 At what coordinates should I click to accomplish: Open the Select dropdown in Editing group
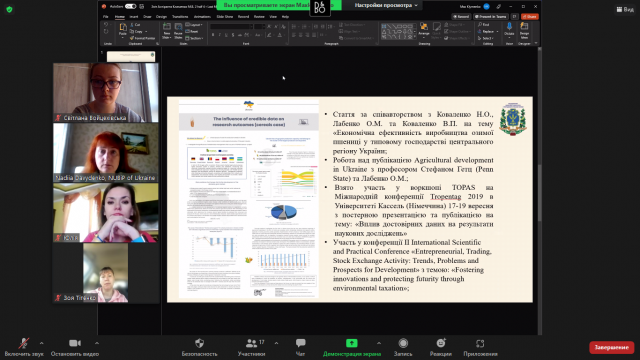(x=486, y=38)
